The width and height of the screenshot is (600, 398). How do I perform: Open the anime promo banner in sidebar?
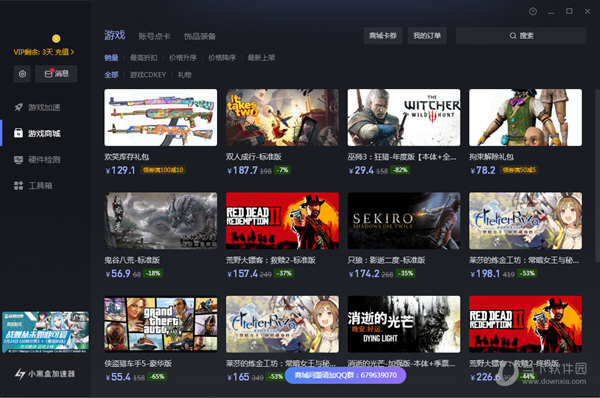click(46, 332)
